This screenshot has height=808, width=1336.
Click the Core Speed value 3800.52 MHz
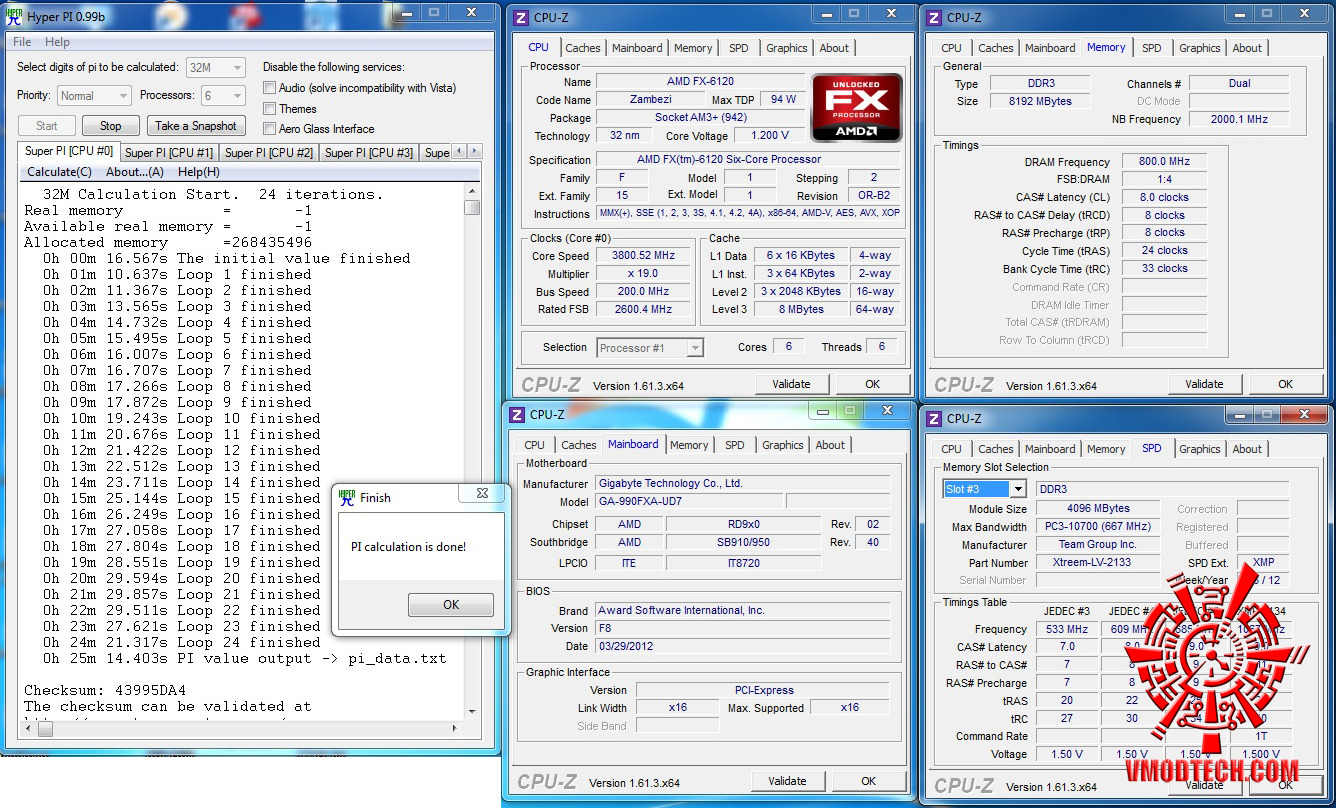[x=644, y=255]
